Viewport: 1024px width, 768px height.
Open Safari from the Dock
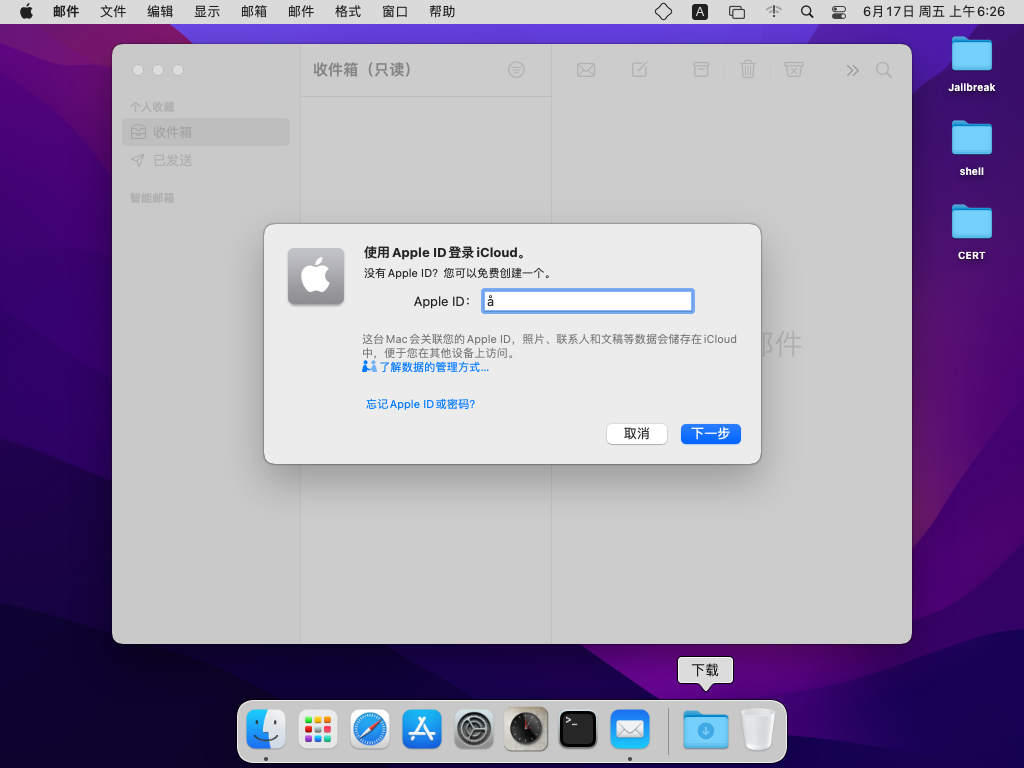[x=370, y=729]
